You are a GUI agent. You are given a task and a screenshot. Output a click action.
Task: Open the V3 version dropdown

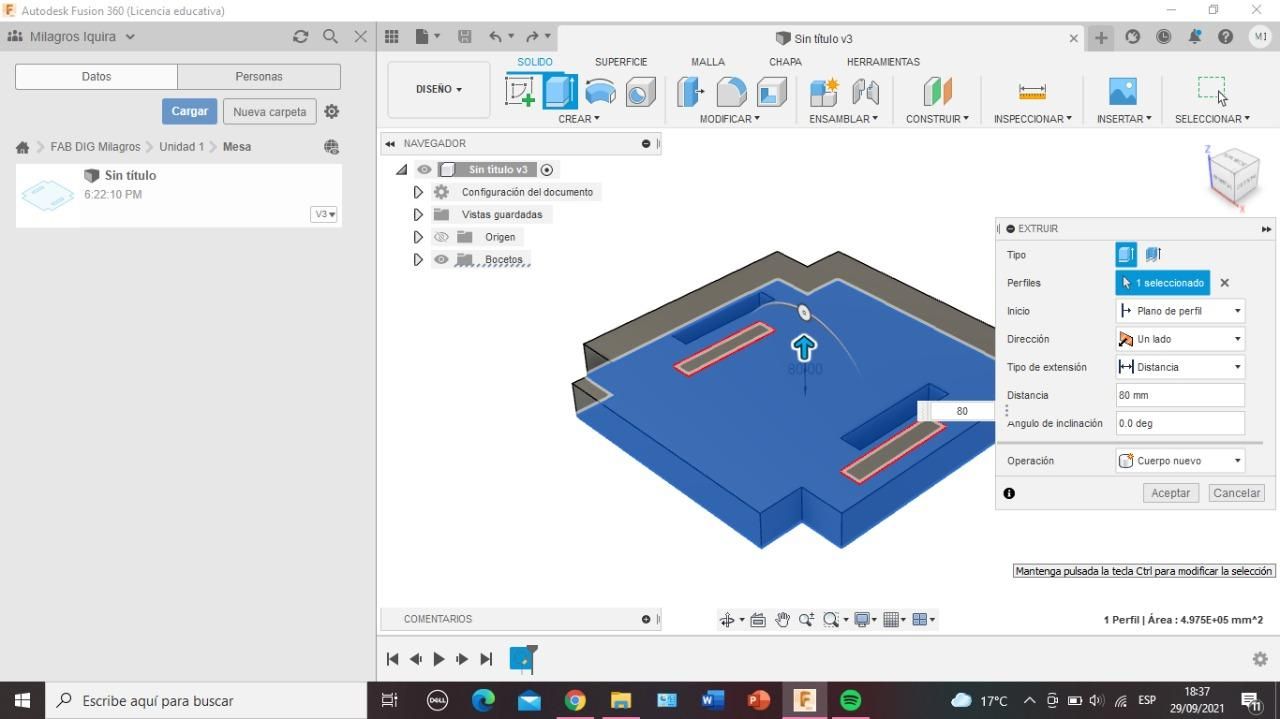(x=323, y=214)
